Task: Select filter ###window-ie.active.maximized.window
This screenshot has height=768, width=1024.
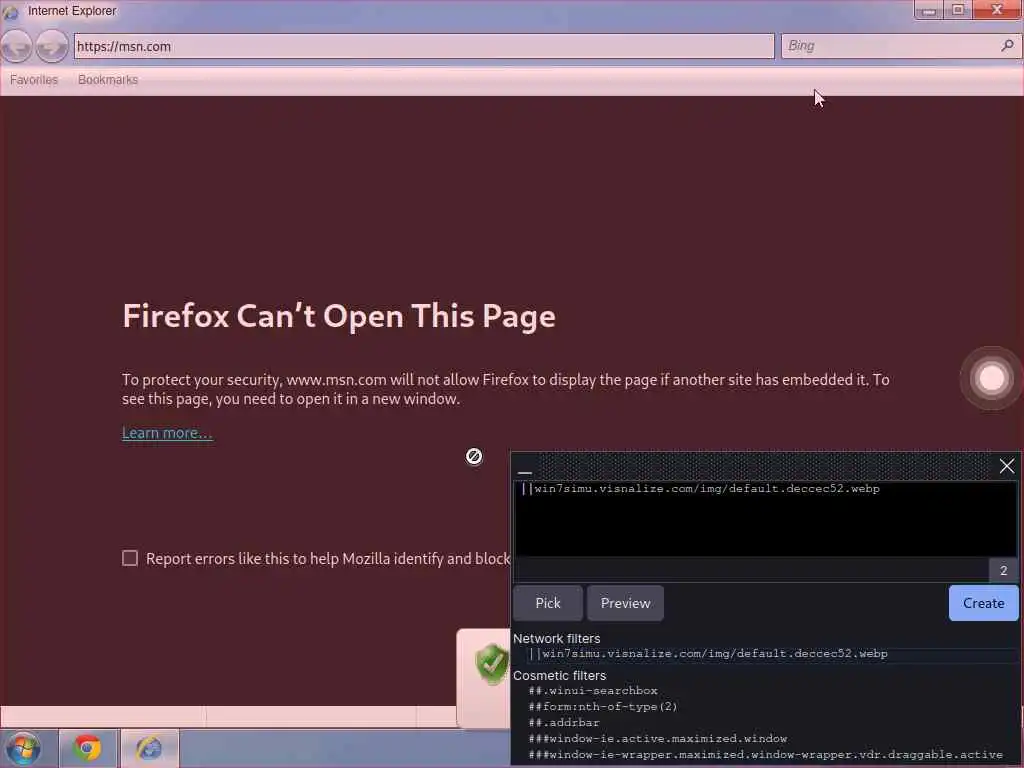Action: 658,739
